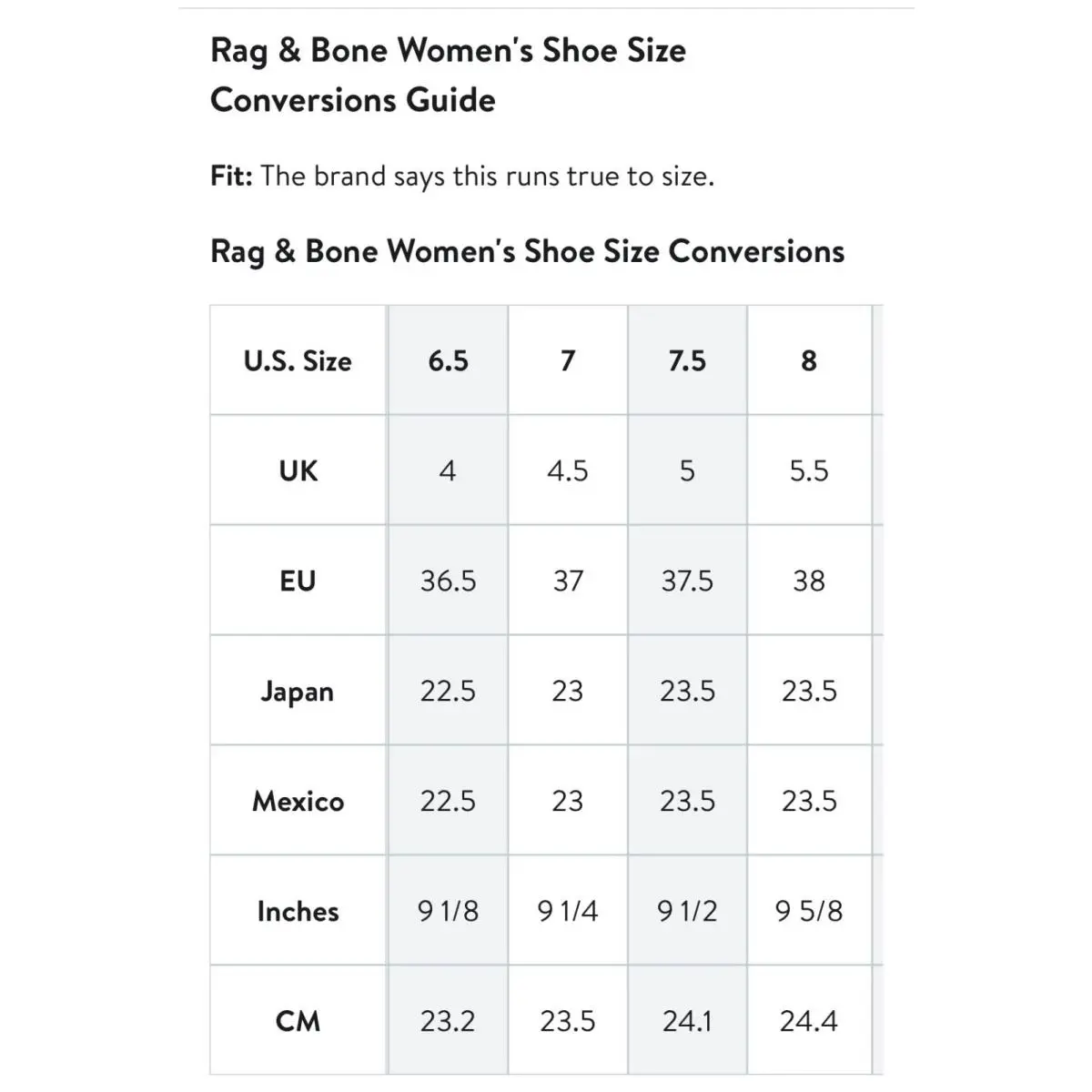
Task: Click the 9 1/8 inches cell
Action: (448, 911)
